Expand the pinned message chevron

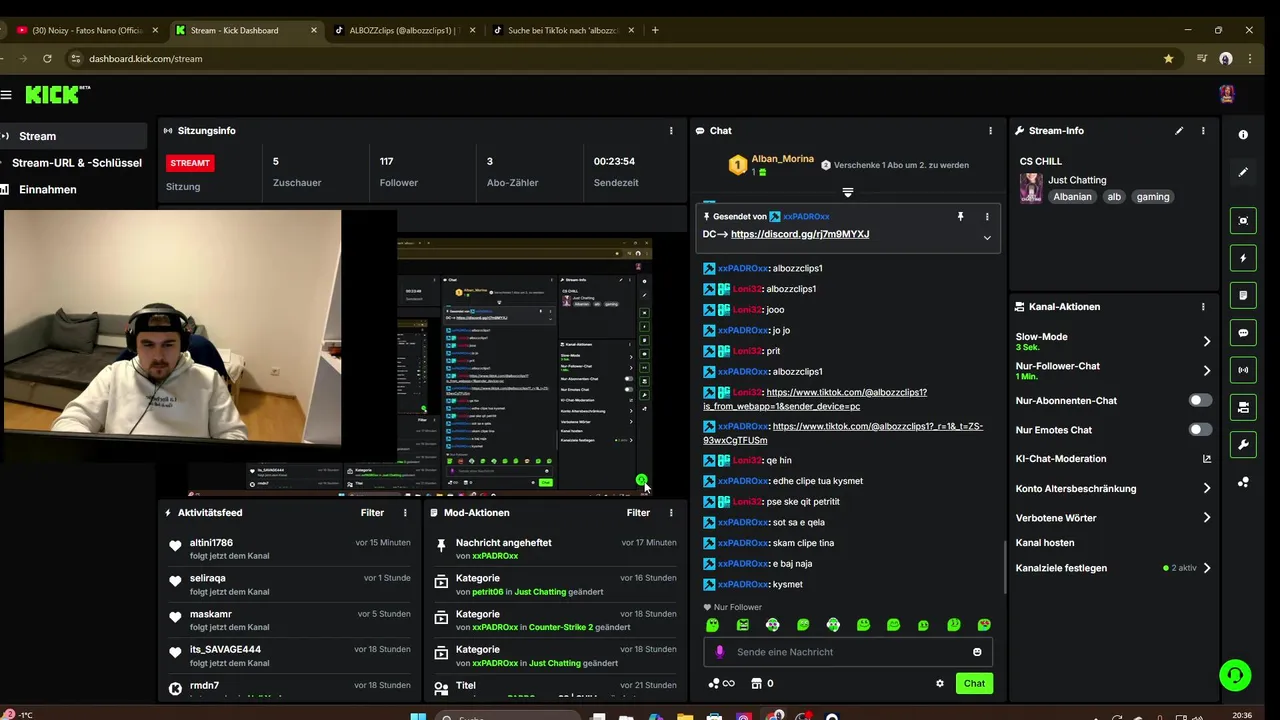point(987,238)
